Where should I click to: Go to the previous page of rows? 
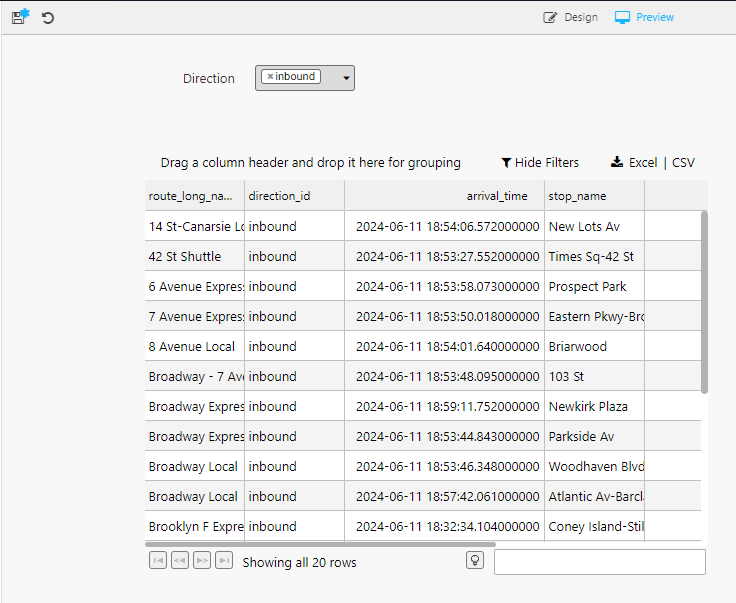[180, 561]
